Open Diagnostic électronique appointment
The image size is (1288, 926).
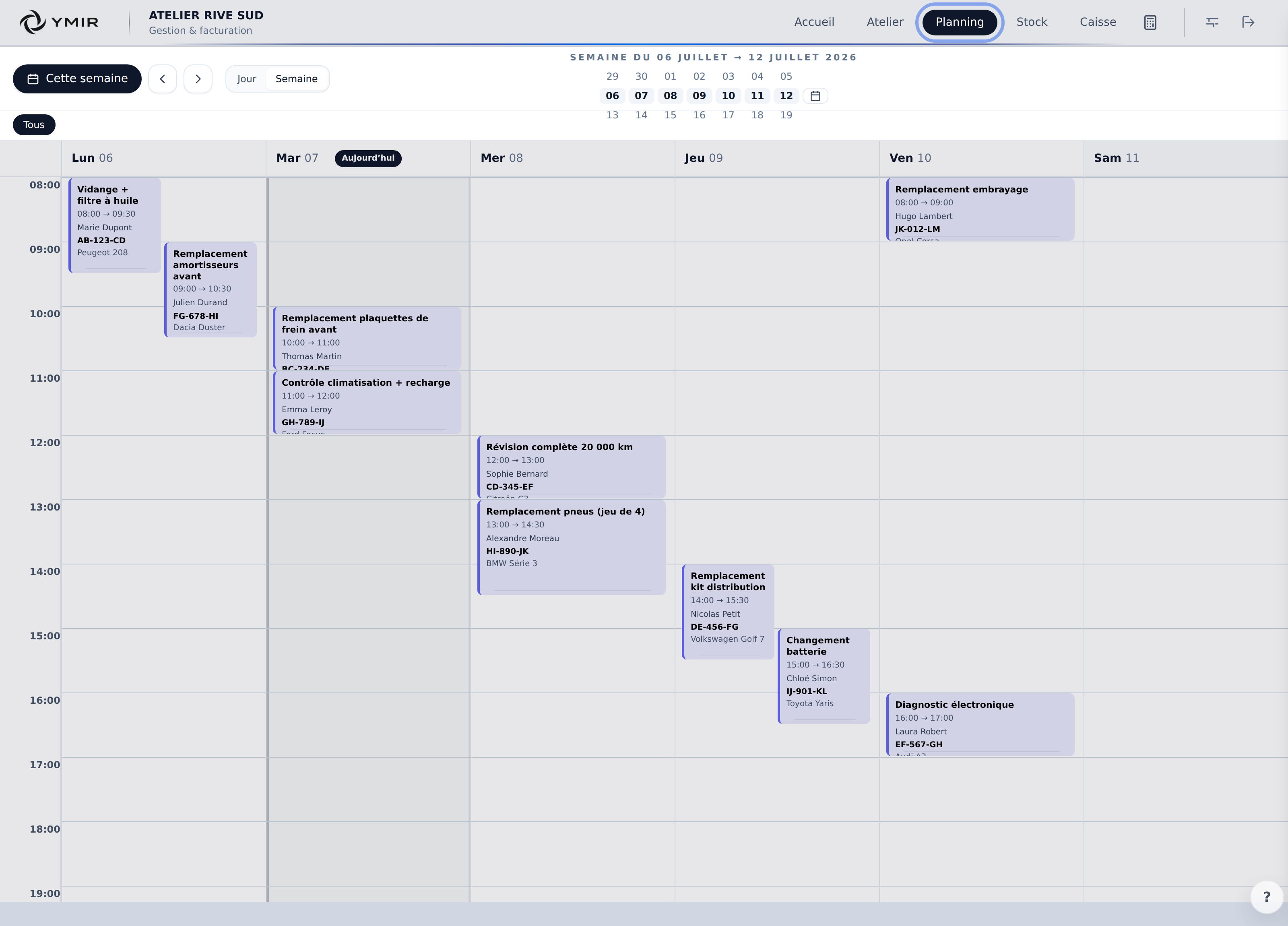[980, 725]
